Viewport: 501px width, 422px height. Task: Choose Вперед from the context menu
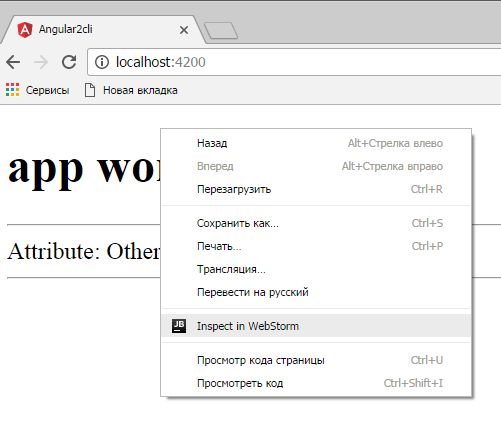[x=316, y=166]
